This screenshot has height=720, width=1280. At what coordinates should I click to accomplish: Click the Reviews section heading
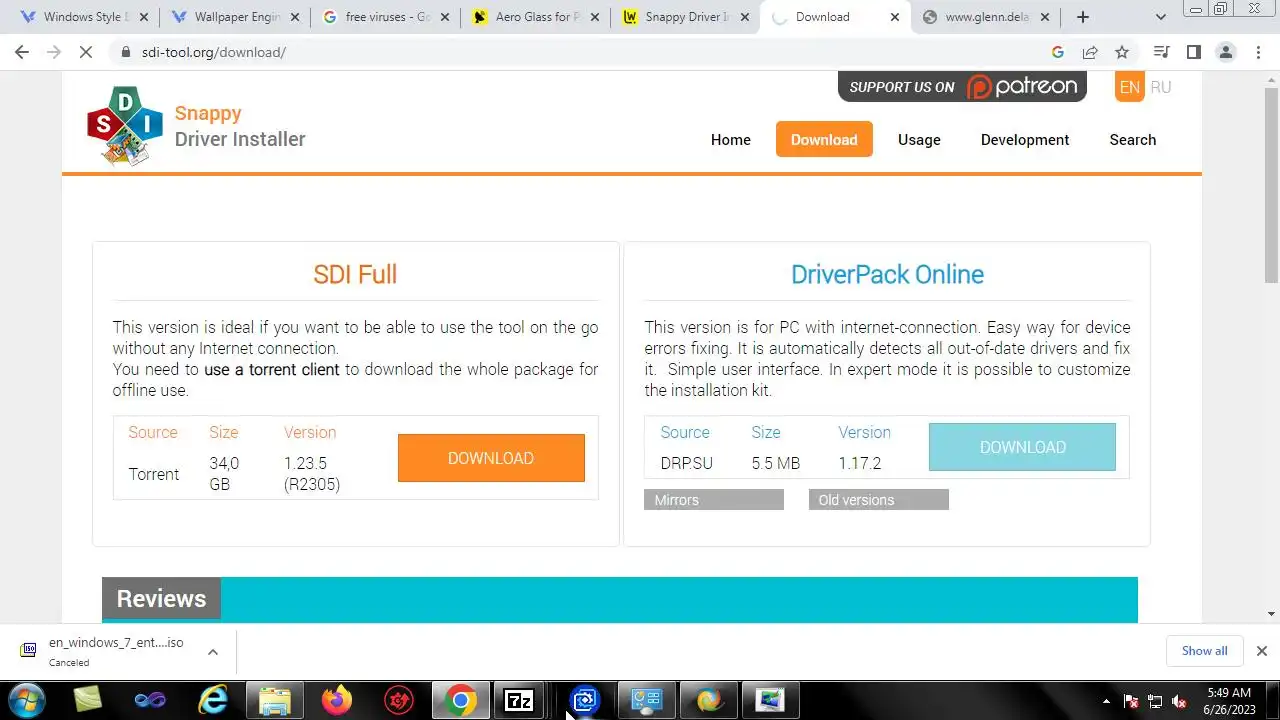[x=161, y=599]
